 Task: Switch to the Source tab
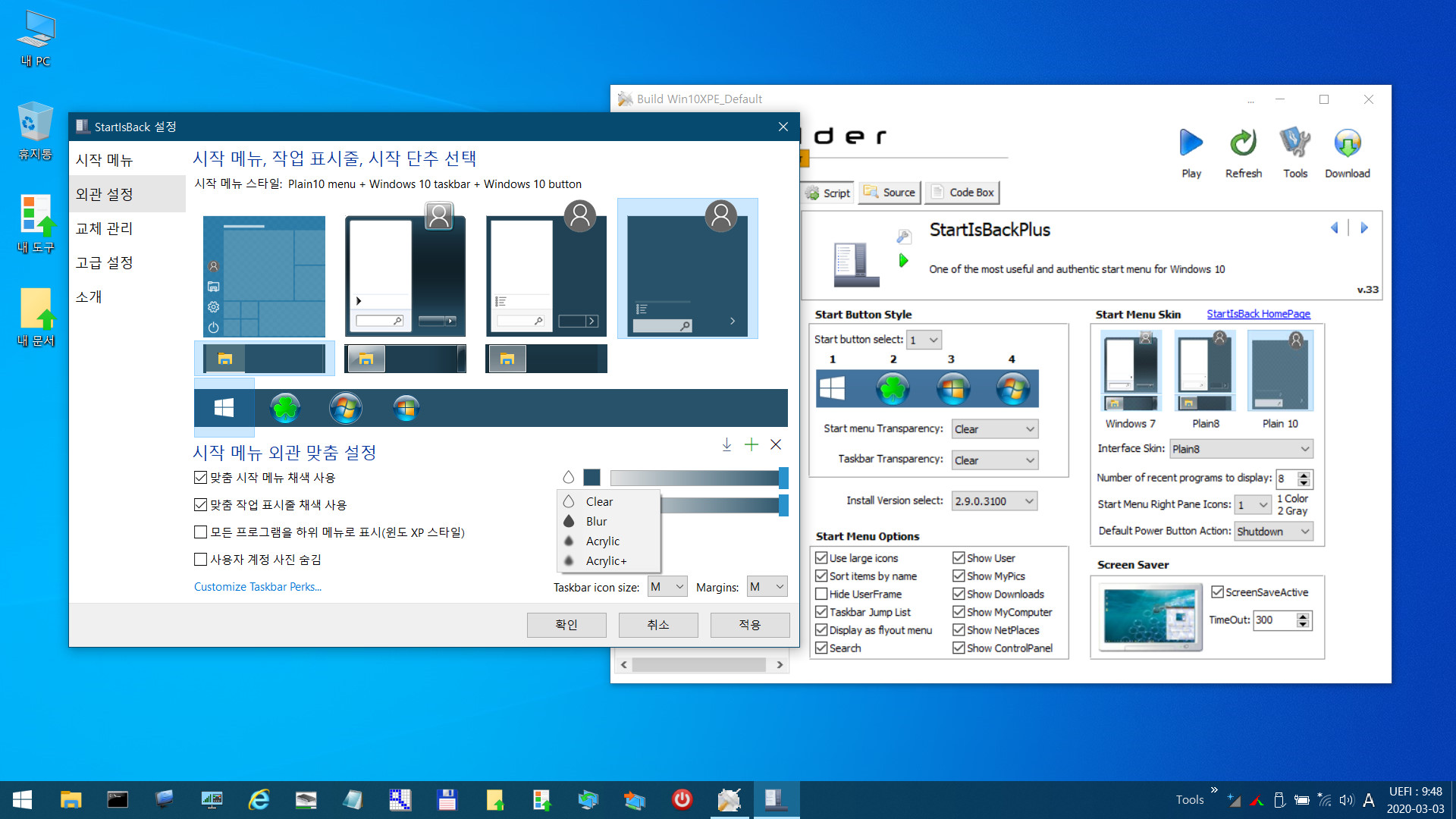click(x=890, y=193)
